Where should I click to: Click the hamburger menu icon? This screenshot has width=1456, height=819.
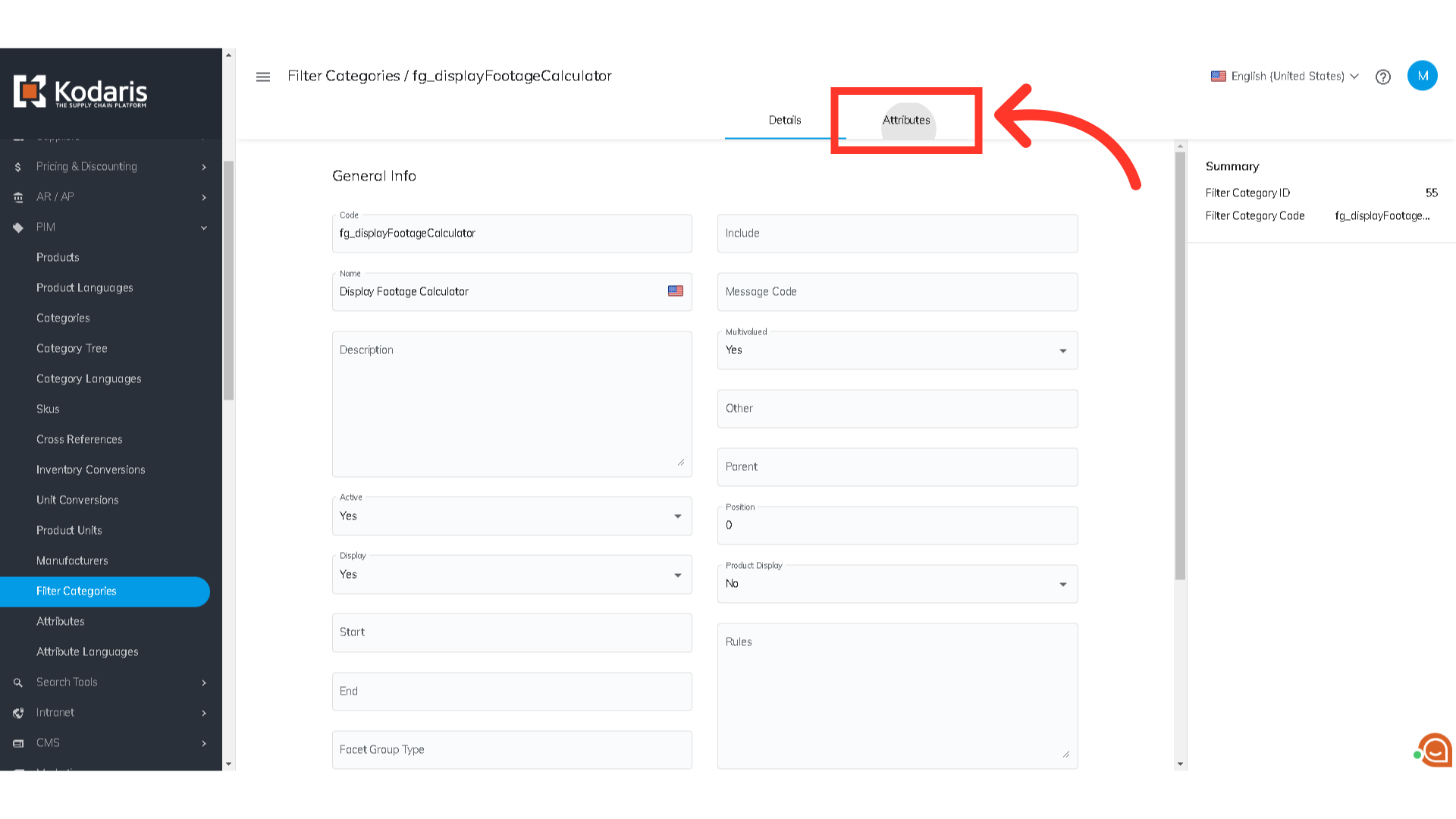coord(263,77)
